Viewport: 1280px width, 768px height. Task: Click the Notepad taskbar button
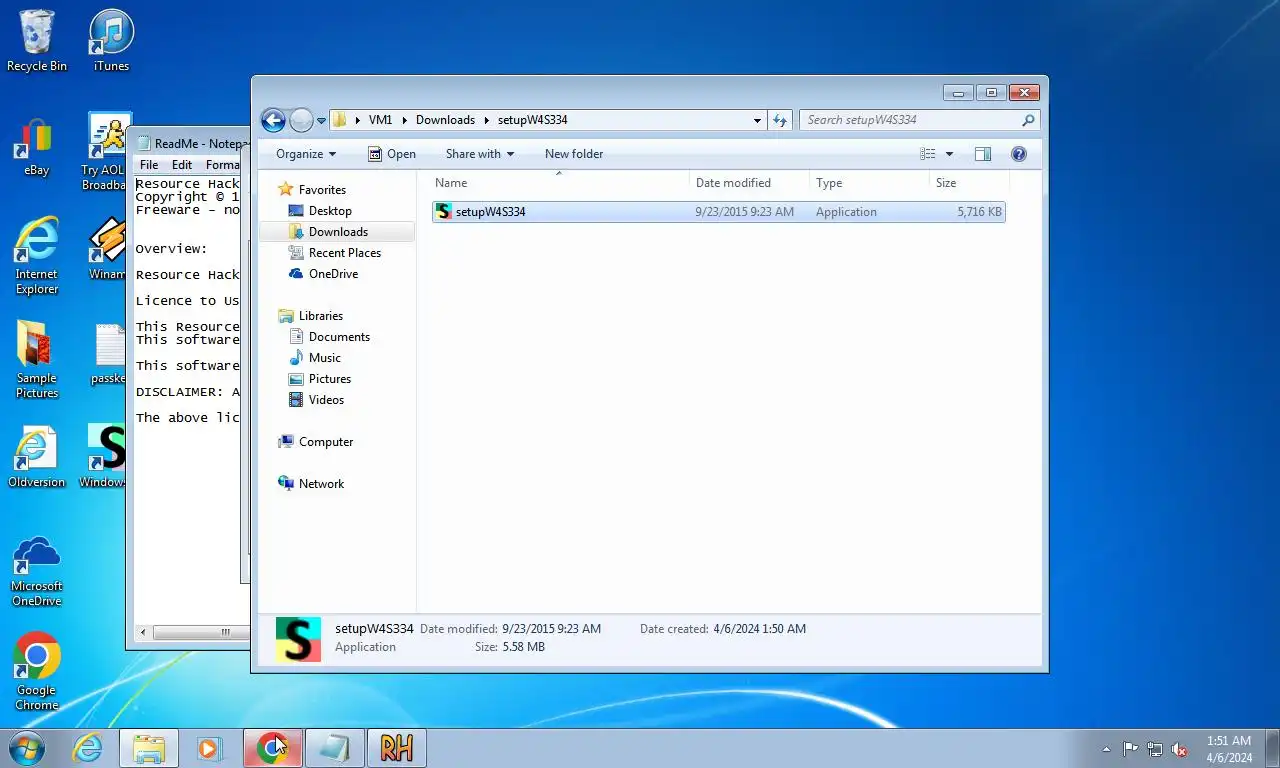pos(334,748)
